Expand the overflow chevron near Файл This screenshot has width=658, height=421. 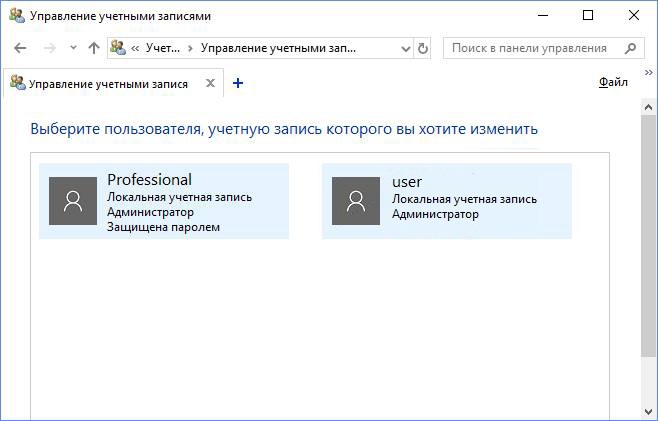coord(649,72)
